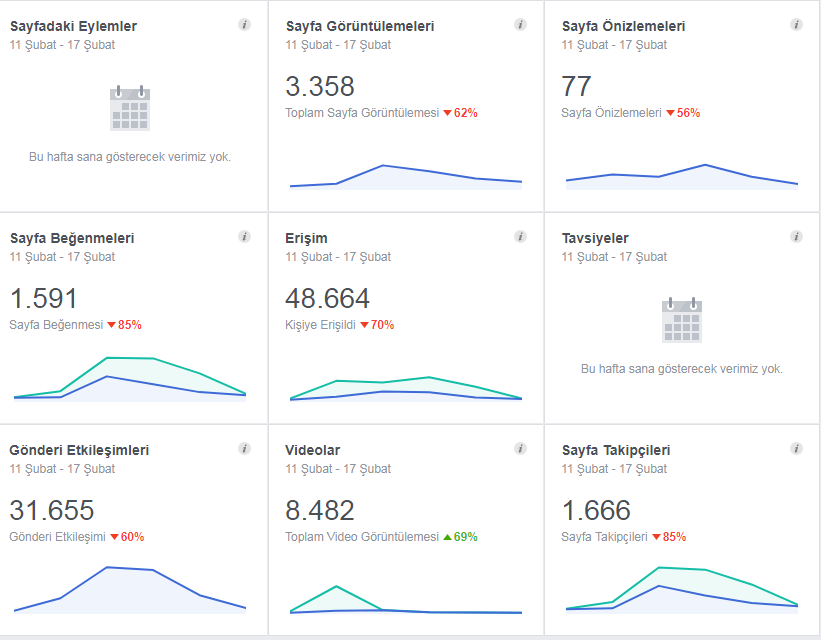Click calendar icon in Sayfadaki Eylemler card

pyautogui.click(x=130, y=108)
